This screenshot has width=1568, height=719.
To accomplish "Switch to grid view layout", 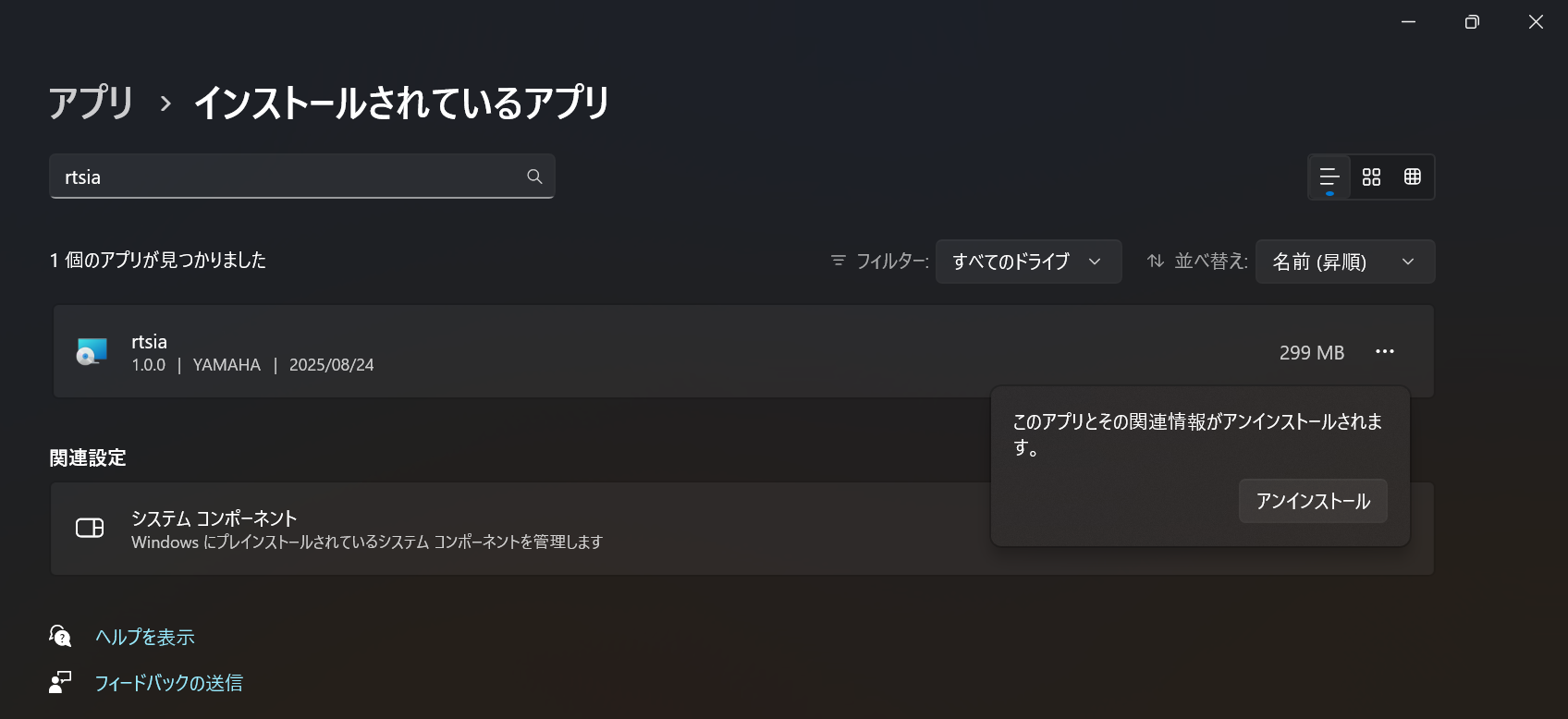I will click(x=1412, y=176).
